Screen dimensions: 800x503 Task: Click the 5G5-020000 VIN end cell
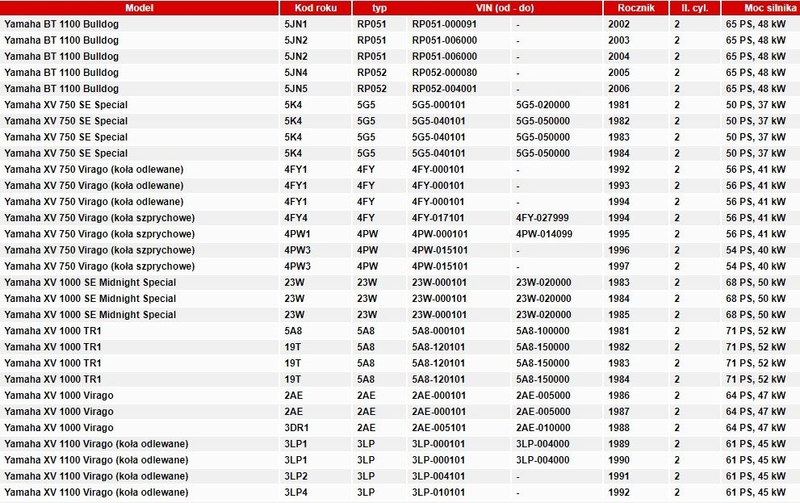(x=542, y=104)
